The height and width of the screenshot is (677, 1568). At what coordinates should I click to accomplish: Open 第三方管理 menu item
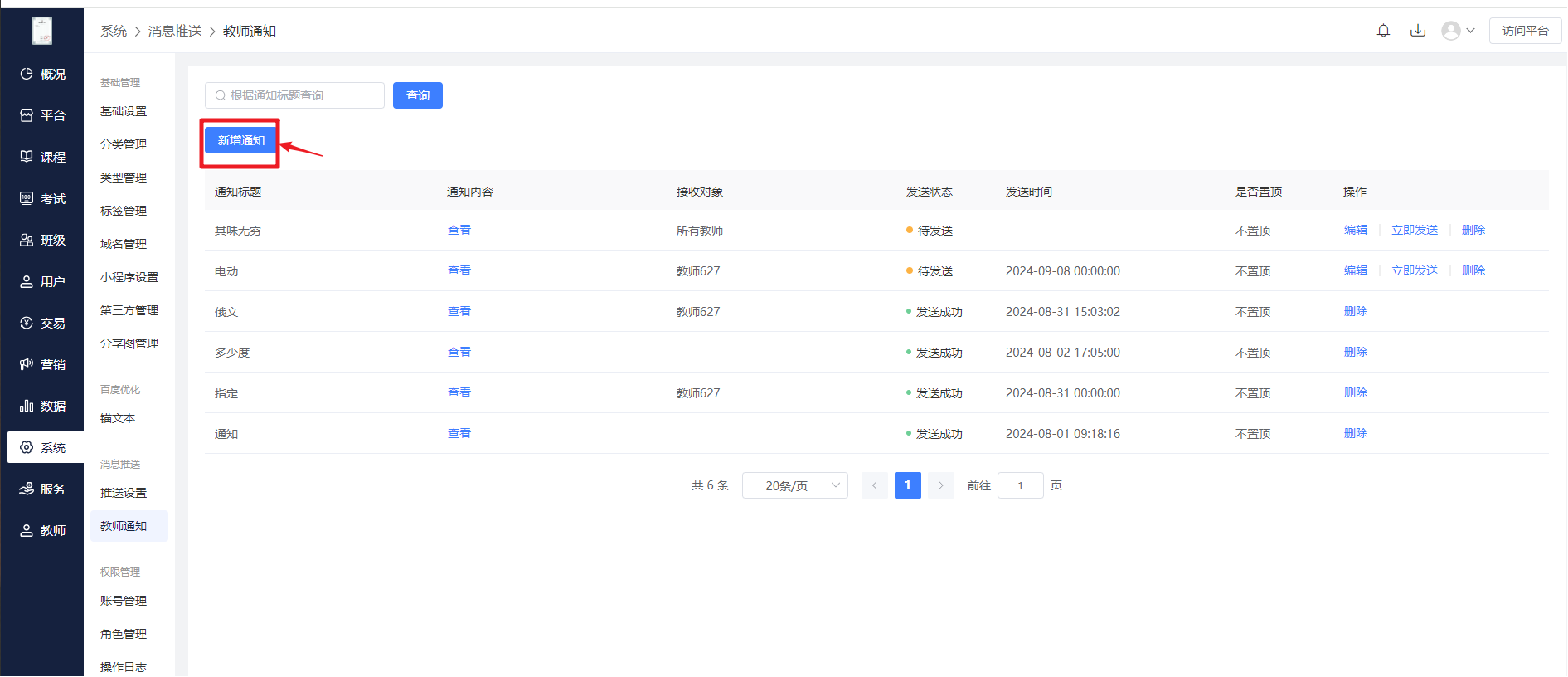tap(129, 310)
